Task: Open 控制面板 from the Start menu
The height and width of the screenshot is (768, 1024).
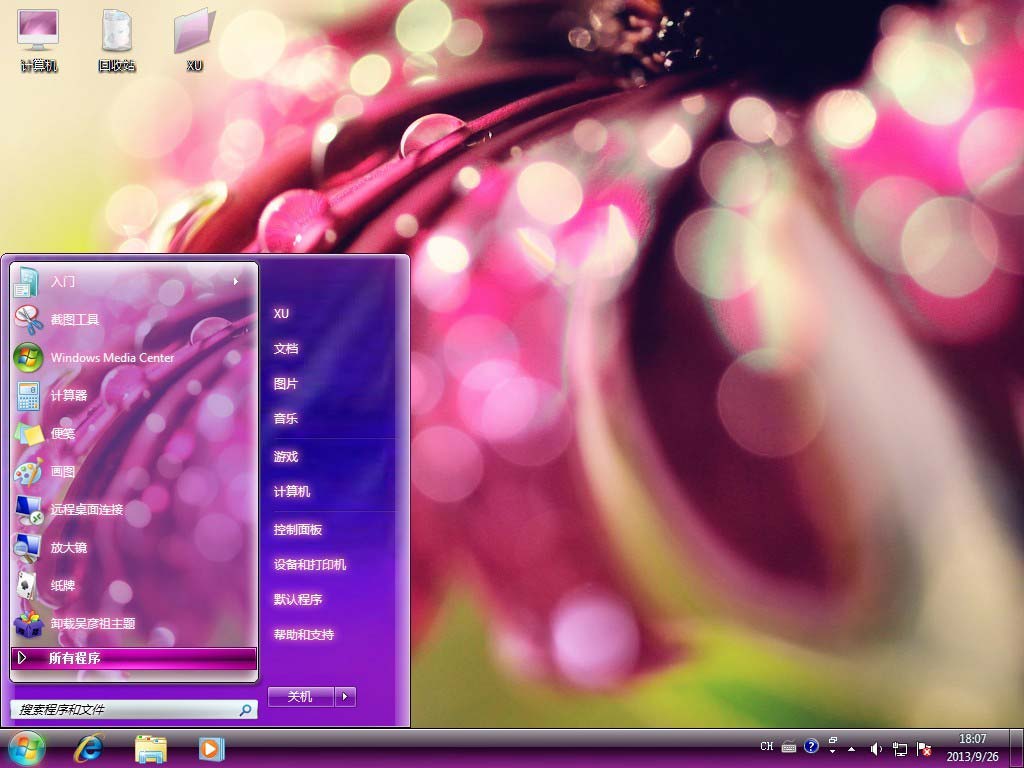Action: [x=298, y=529]
